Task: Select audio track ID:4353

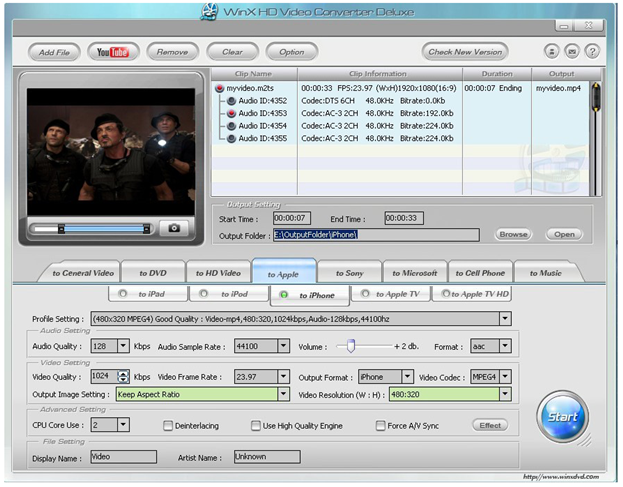Action: click(x=231, y=113)
